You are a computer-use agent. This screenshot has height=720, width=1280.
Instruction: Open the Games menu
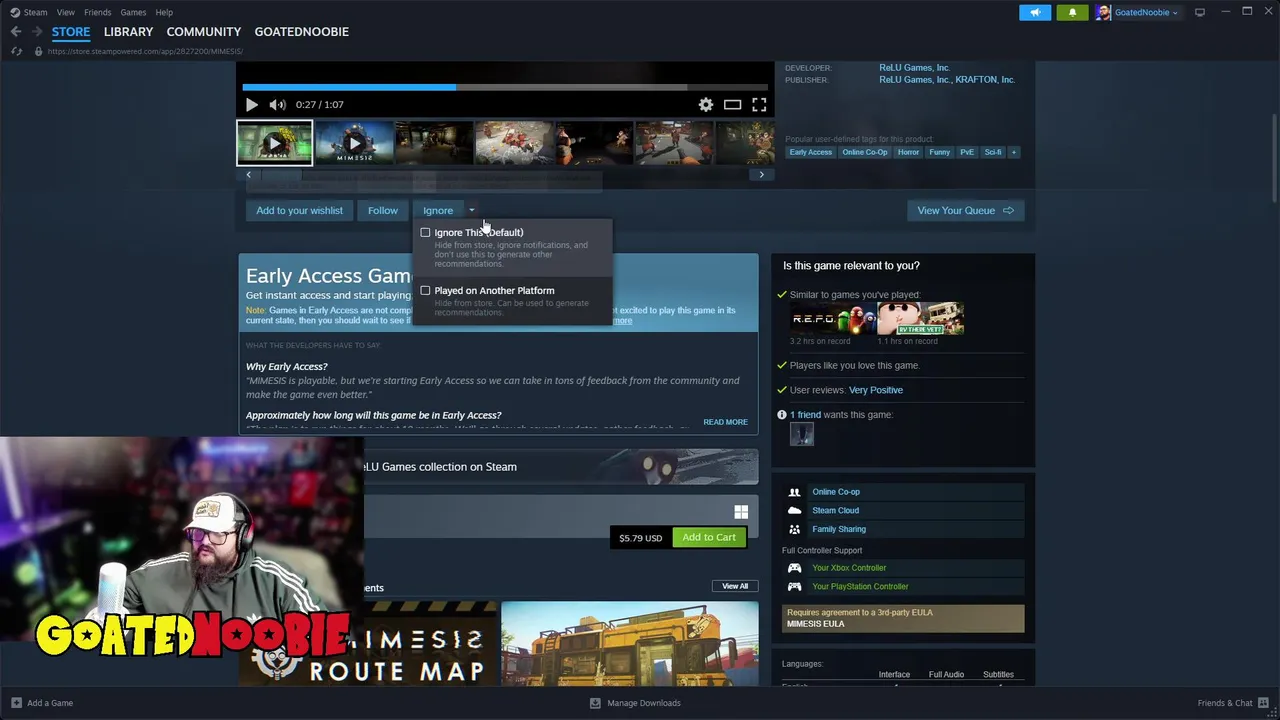click(133, 12)
